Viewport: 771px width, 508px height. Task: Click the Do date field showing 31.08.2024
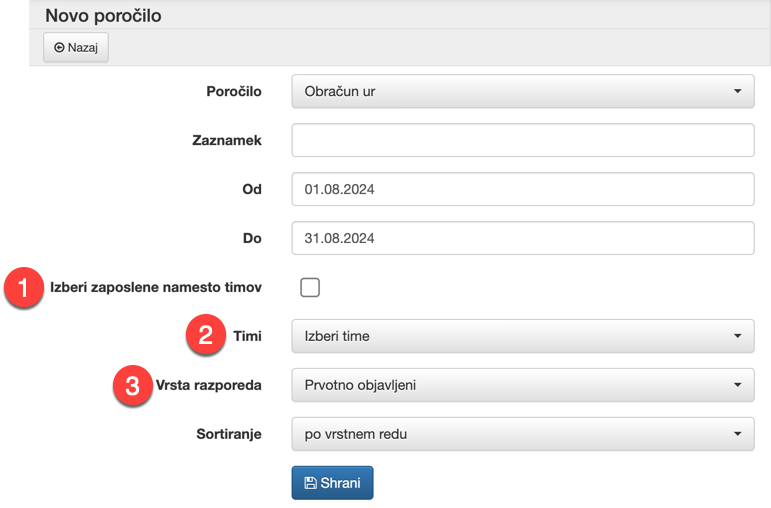pos(522,238)
